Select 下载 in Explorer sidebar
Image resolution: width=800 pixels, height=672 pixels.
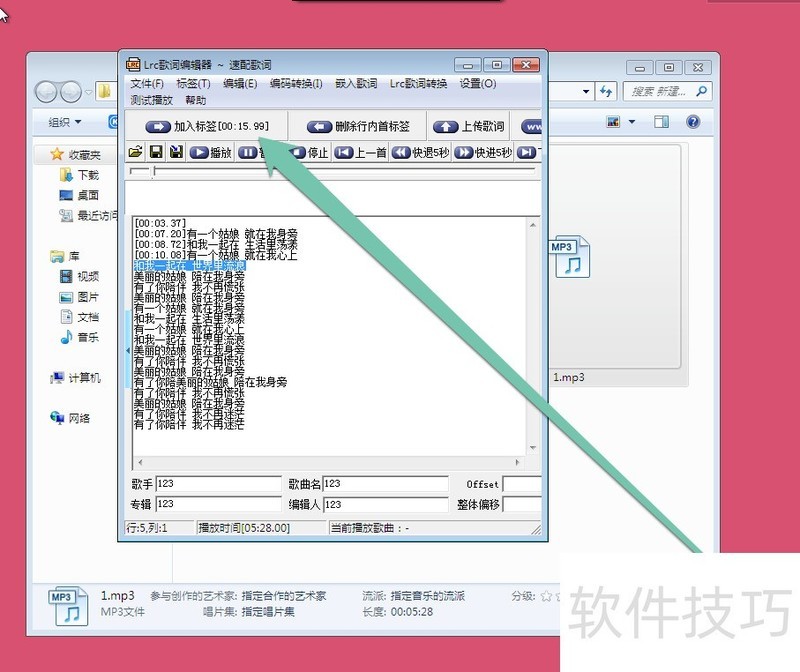(x=79, y=175)
